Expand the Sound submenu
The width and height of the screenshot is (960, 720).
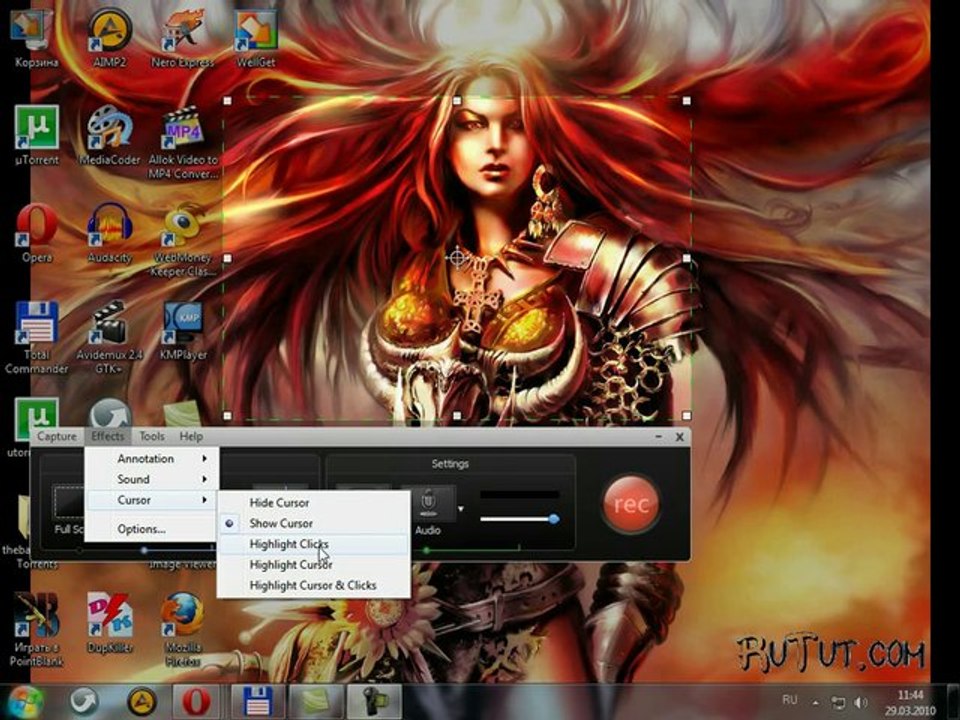coord(151,479)
